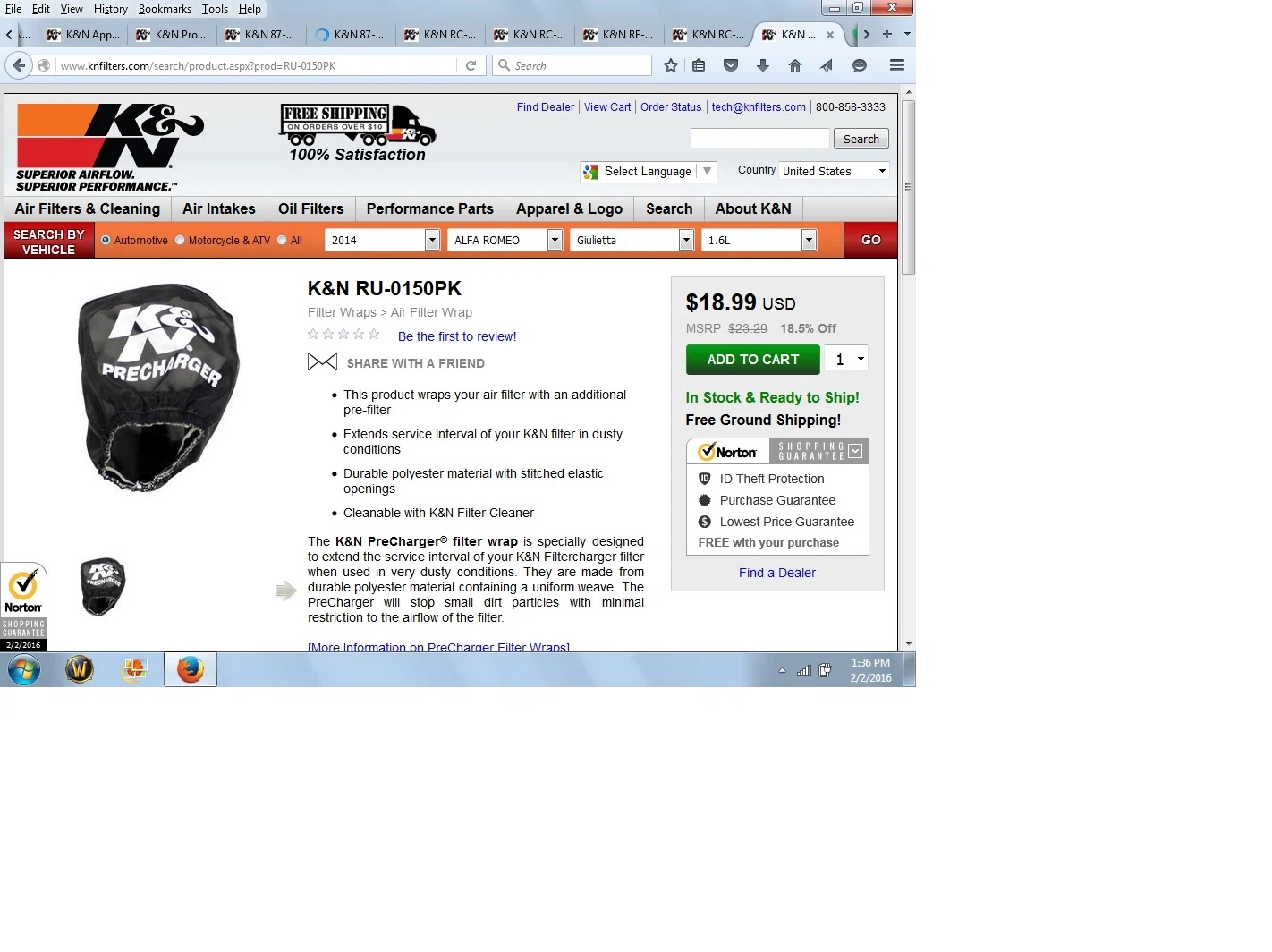Click the small PreCharger product thumbnail
The width and height of the screenshot is (1272, 952).
[x=103, y=587]
